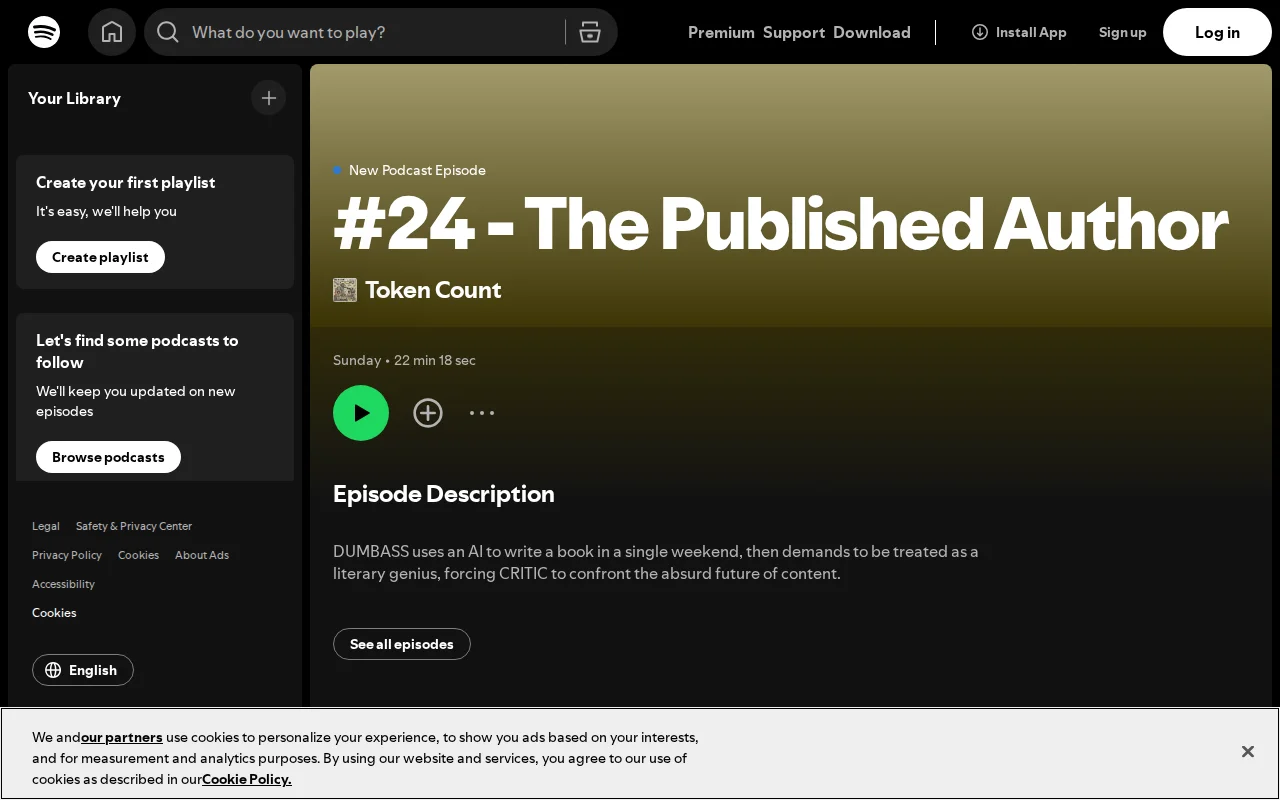
Task: Click Cookies link beside Privacy Policy
Action: [x=138, y=555]
